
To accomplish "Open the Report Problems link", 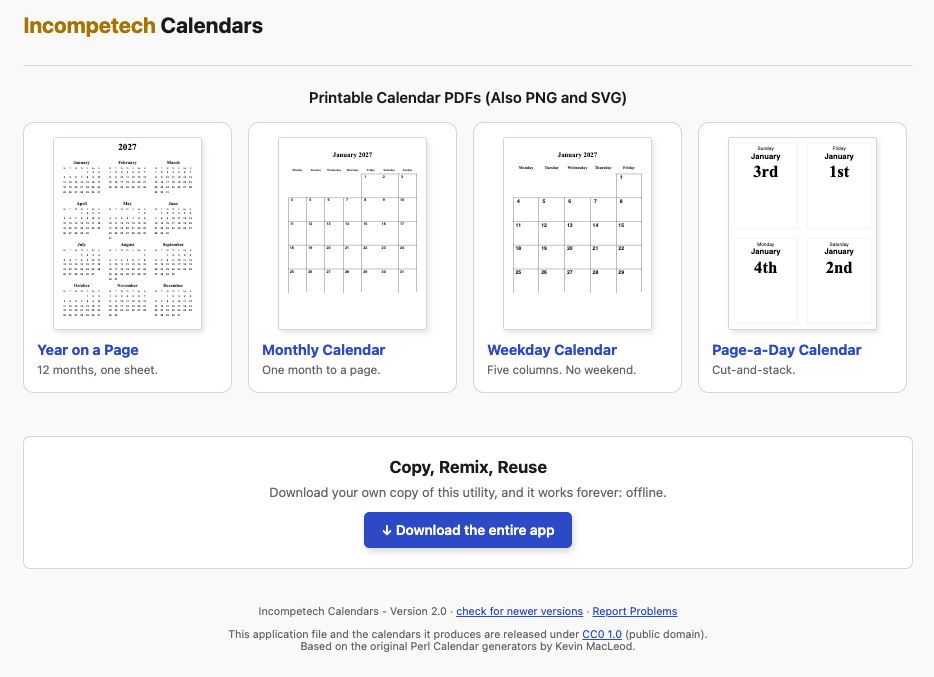I will tap(634, 612).
